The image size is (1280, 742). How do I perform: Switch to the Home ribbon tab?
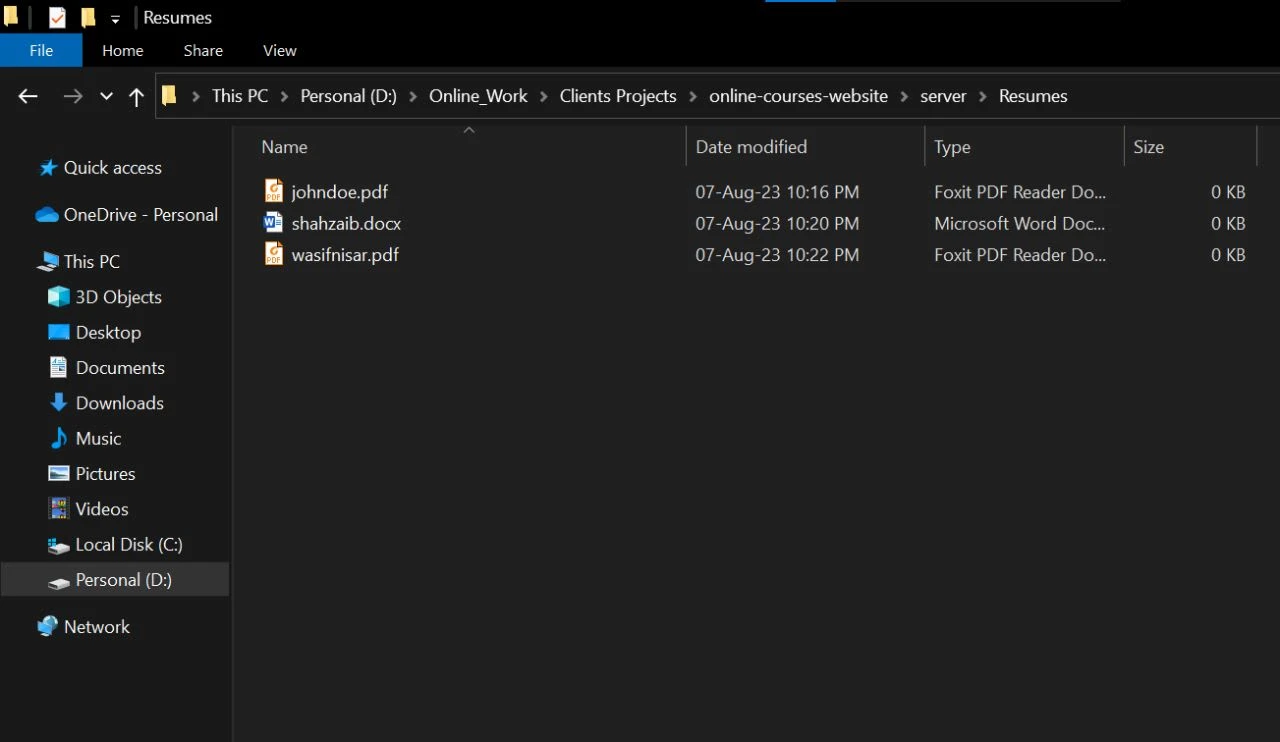pos(122,50)
